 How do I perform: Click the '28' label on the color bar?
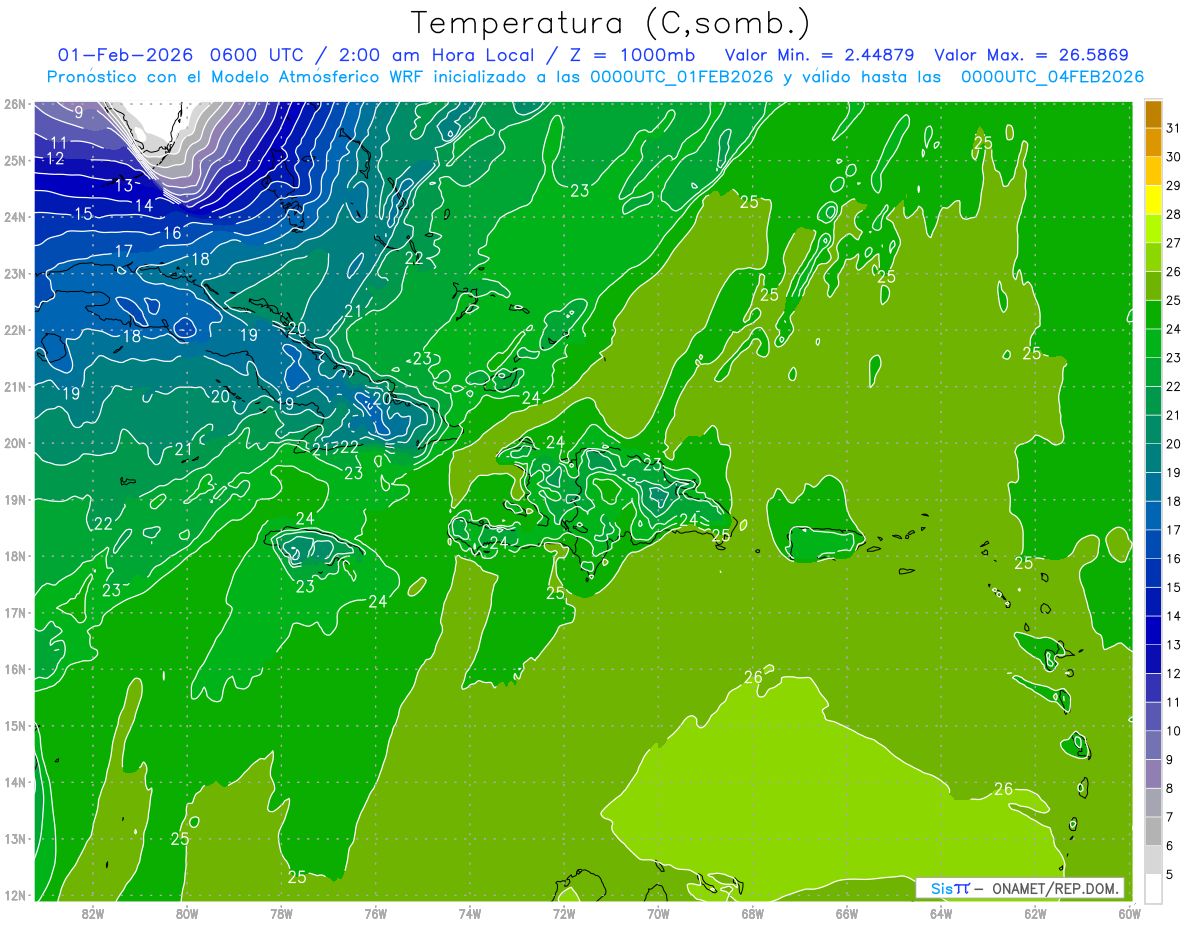(1174, 214)
